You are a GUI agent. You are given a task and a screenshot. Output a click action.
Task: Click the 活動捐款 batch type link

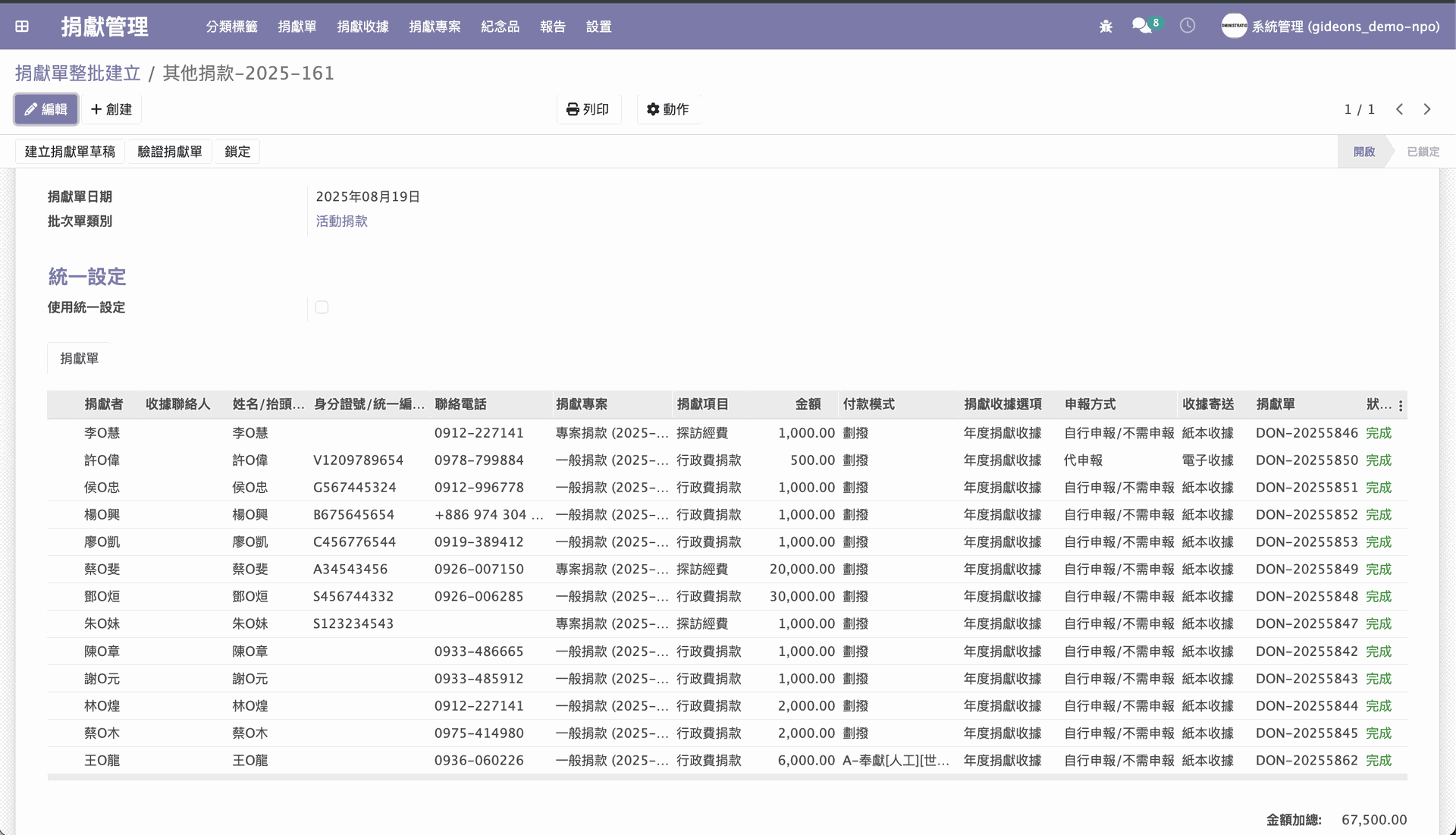click(x=341, y=221)
